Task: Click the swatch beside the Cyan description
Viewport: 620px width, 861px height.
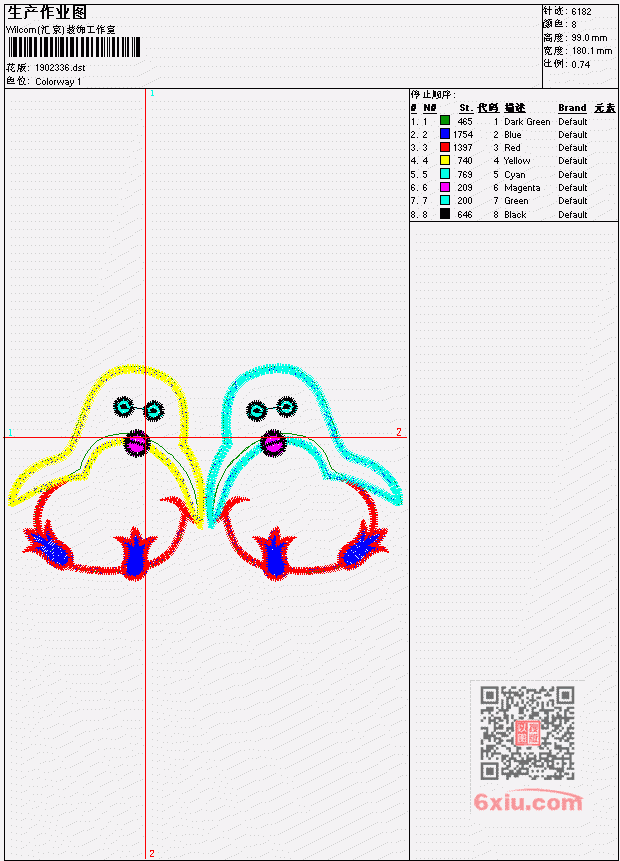Action: tap(444, 174)
